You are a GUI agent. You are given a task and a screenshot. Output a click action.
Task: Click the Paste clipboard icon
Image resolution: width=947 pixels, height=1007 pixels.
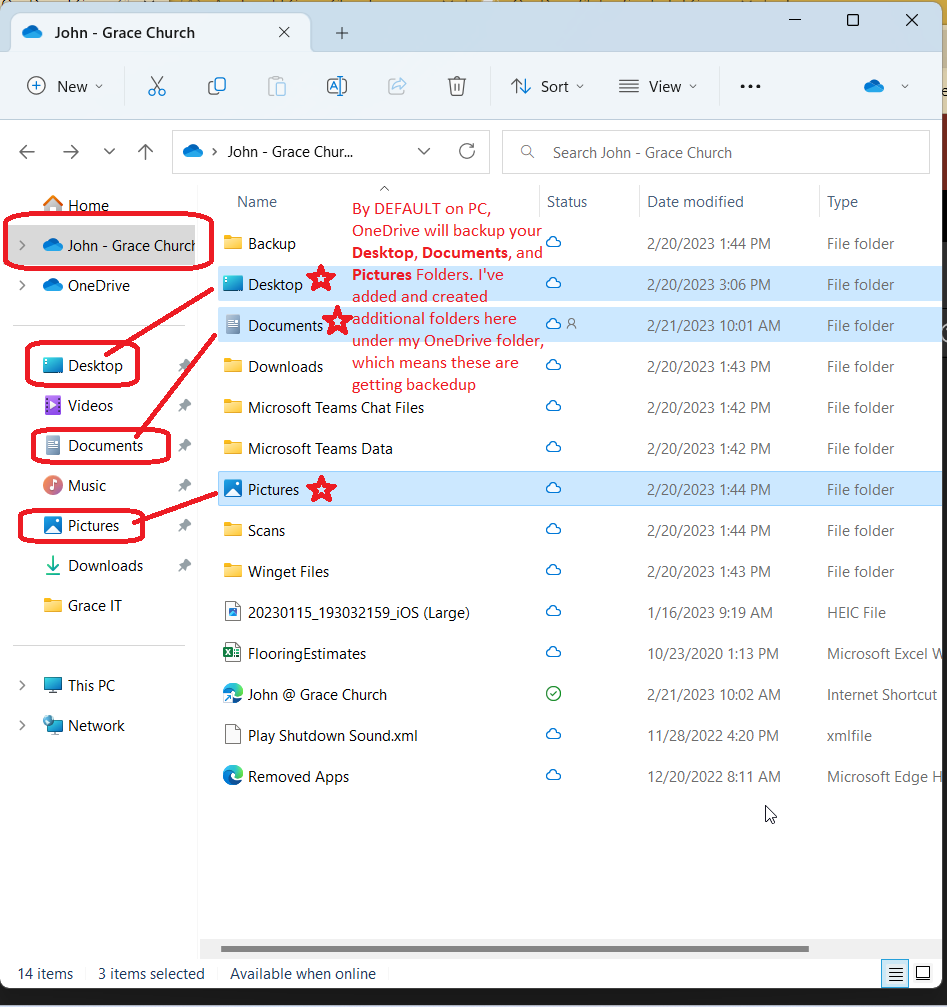(x=277, y=86)
